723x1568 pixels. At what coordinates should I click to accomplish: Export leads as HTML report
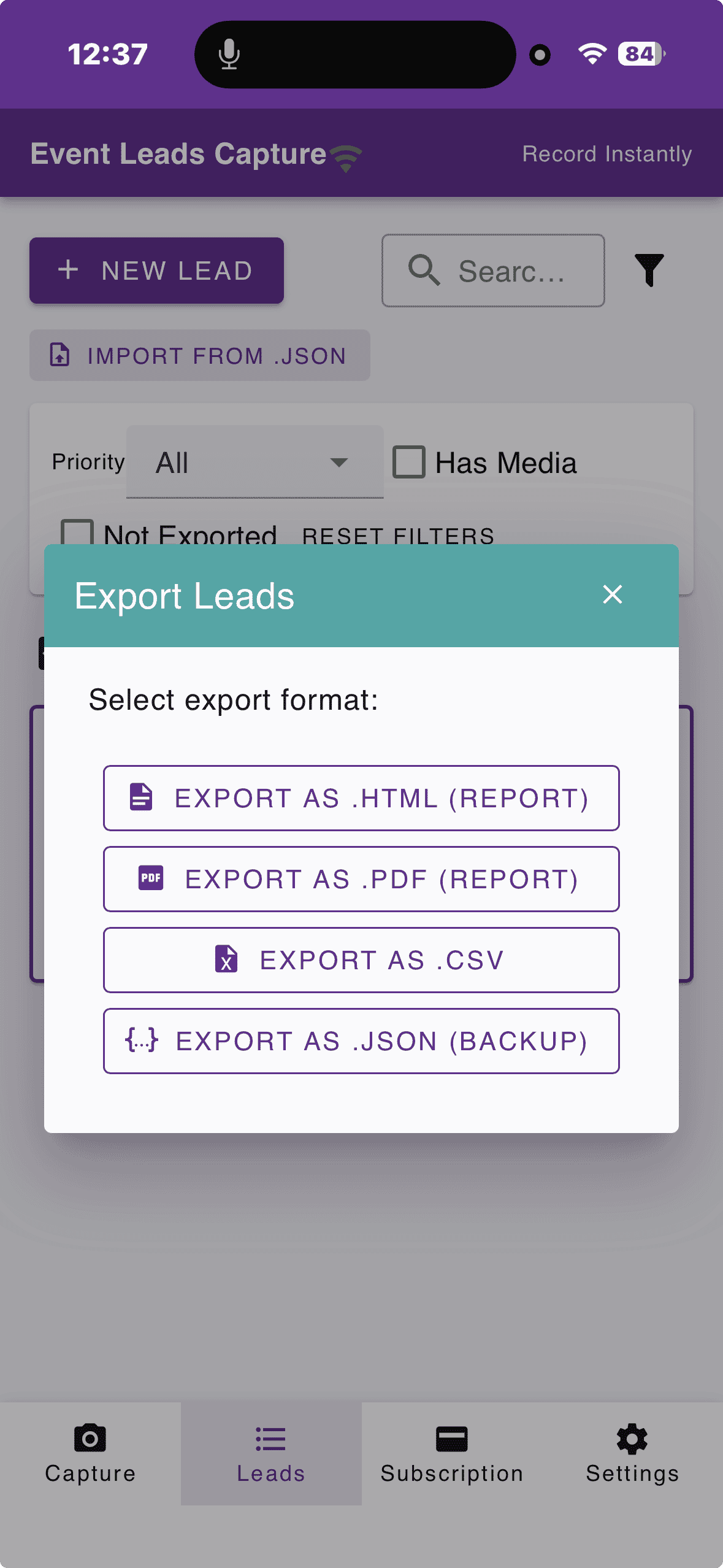coord(361,797)
